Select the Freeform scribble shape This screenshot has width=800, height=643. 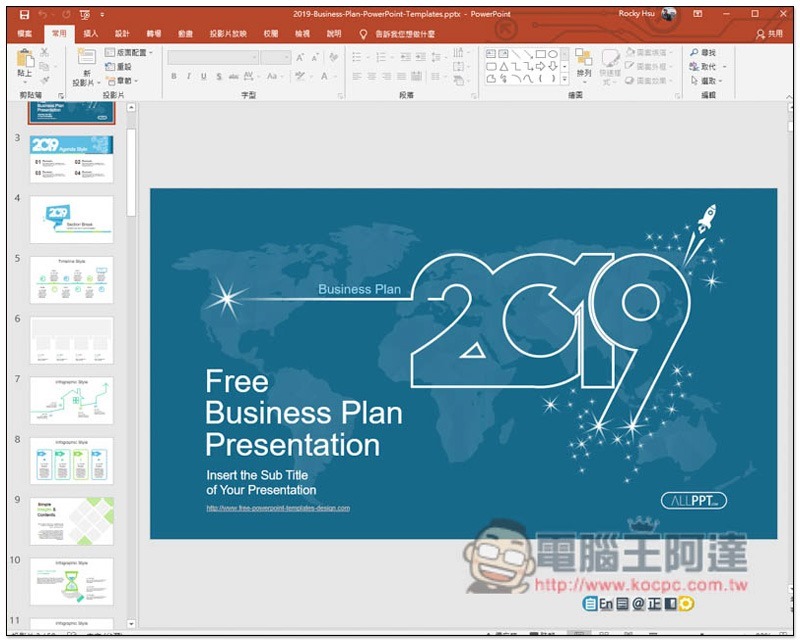[x=504, y=79]
